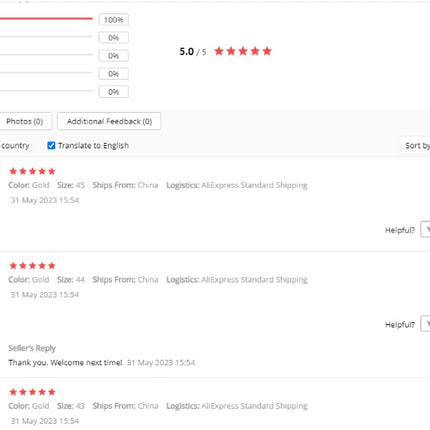
Task: Click the Seller's Reply heading
Action: 32,348
